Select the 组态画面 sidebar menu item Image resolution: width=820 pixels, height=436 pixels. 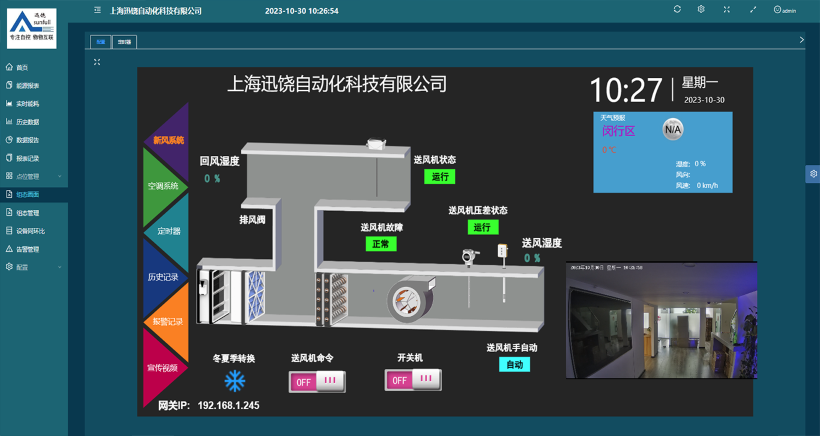click(34, 194)
